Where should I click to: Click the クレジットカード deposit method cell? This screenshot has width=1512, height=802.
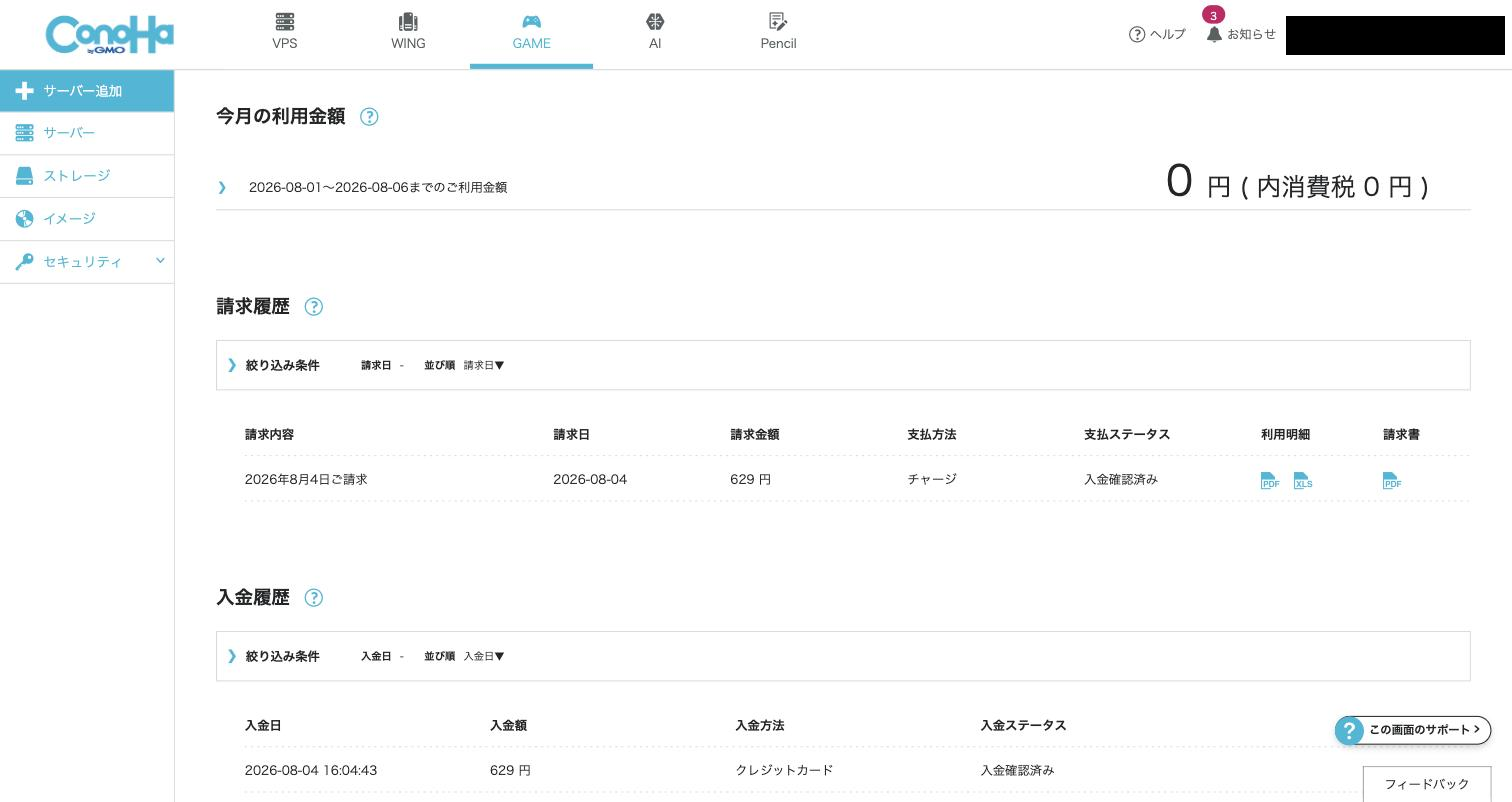pyautogui.click(x=784, y=771)
